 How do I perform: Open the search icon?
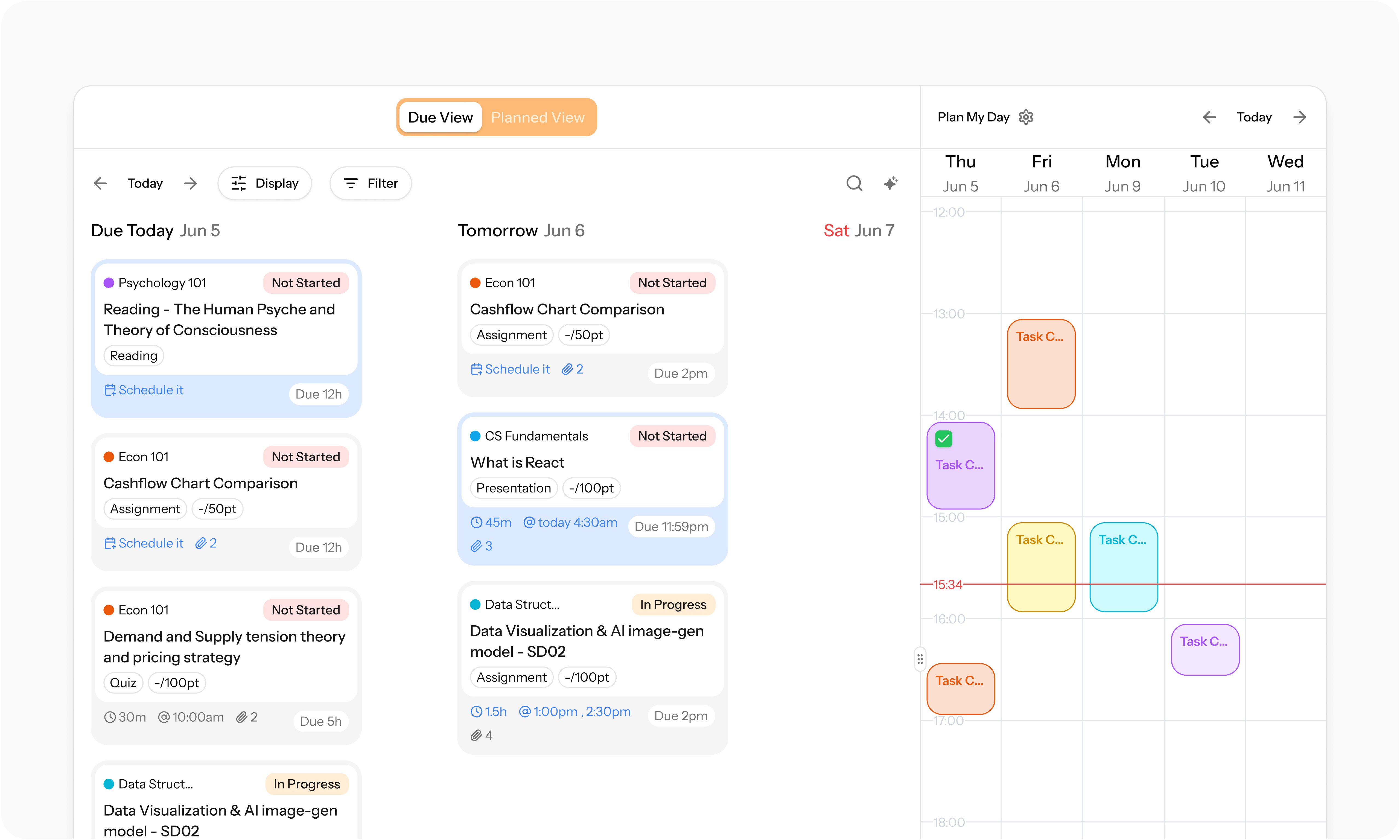(854, 183)
